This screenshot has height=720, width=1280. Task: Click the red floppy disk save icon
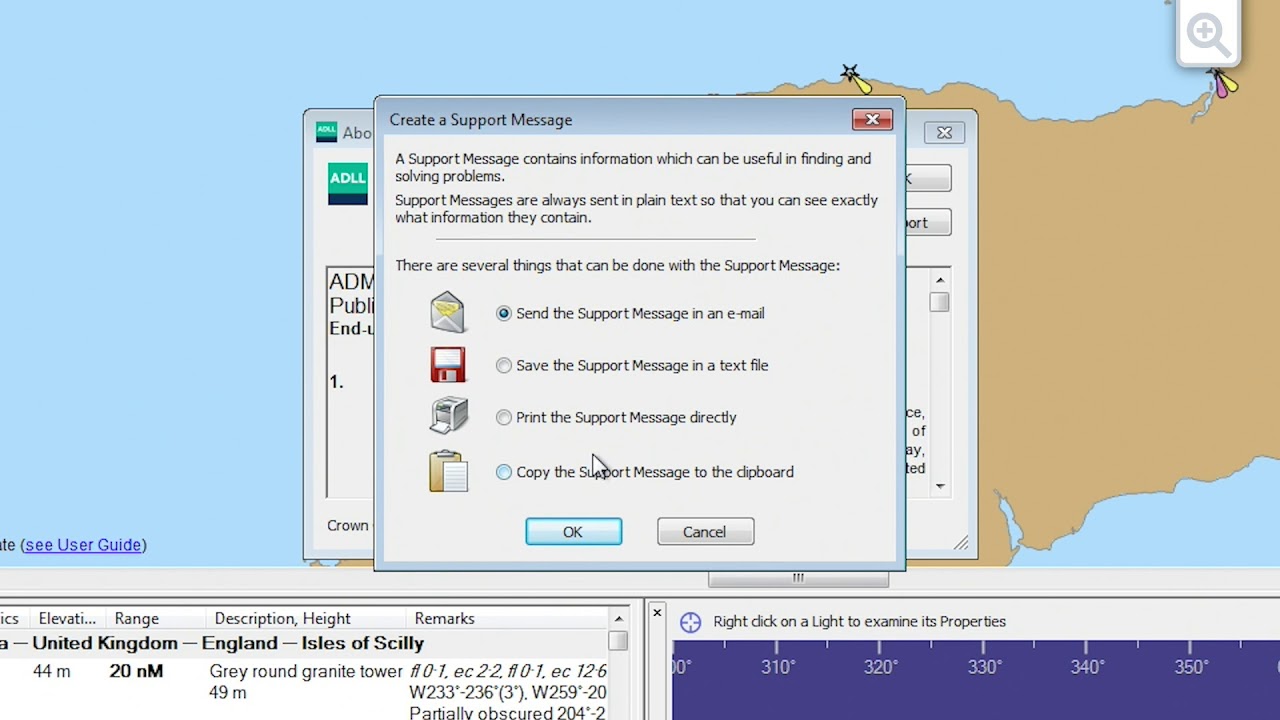click(x=448, y=364)
